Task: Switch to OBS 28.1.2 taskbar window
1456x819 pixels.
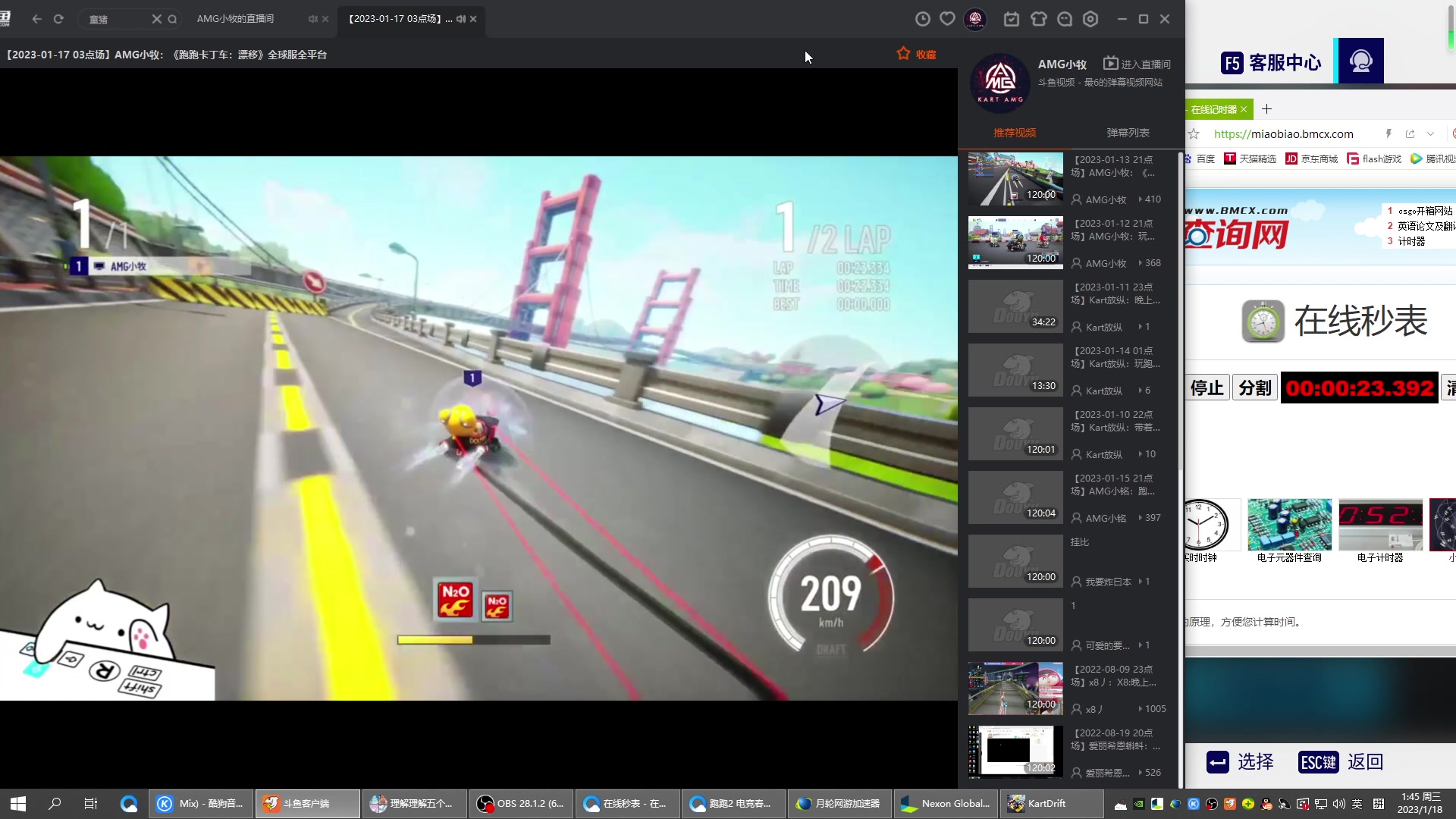Action: point(520,803)
